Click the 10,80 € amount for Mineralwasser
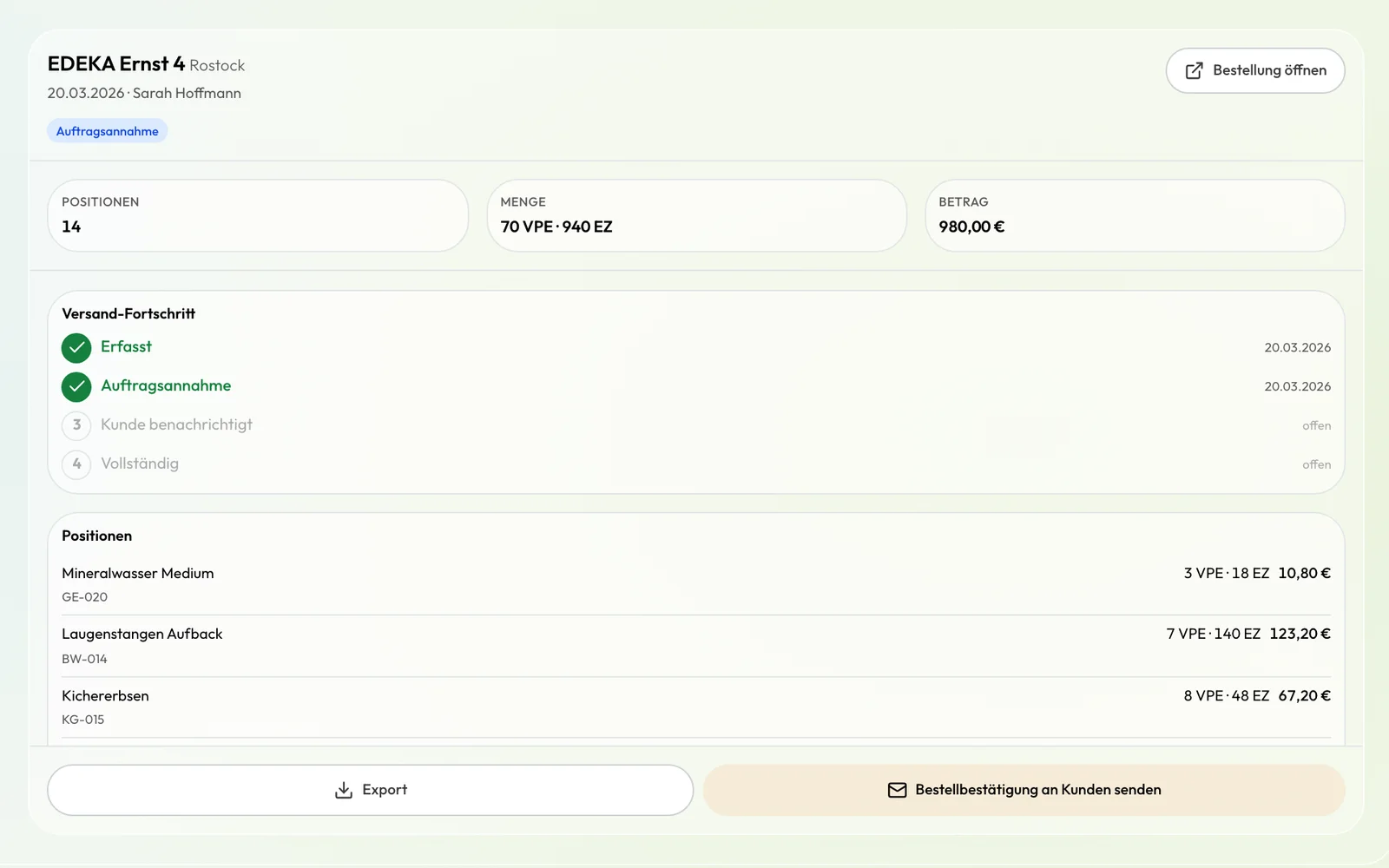 click(1304, 573)
